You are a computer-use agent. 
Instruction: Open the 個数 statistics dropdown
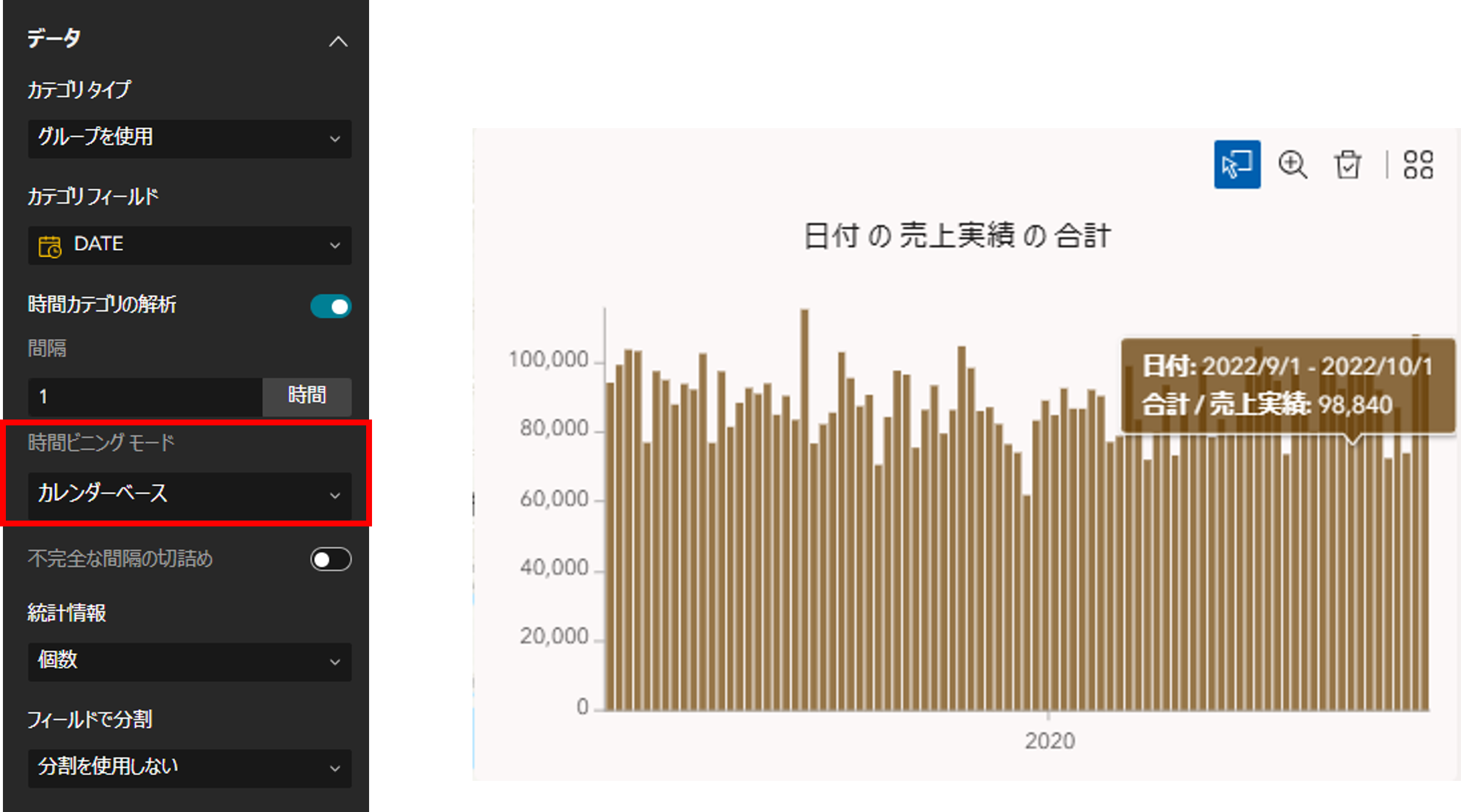click(x=189, y=662)
